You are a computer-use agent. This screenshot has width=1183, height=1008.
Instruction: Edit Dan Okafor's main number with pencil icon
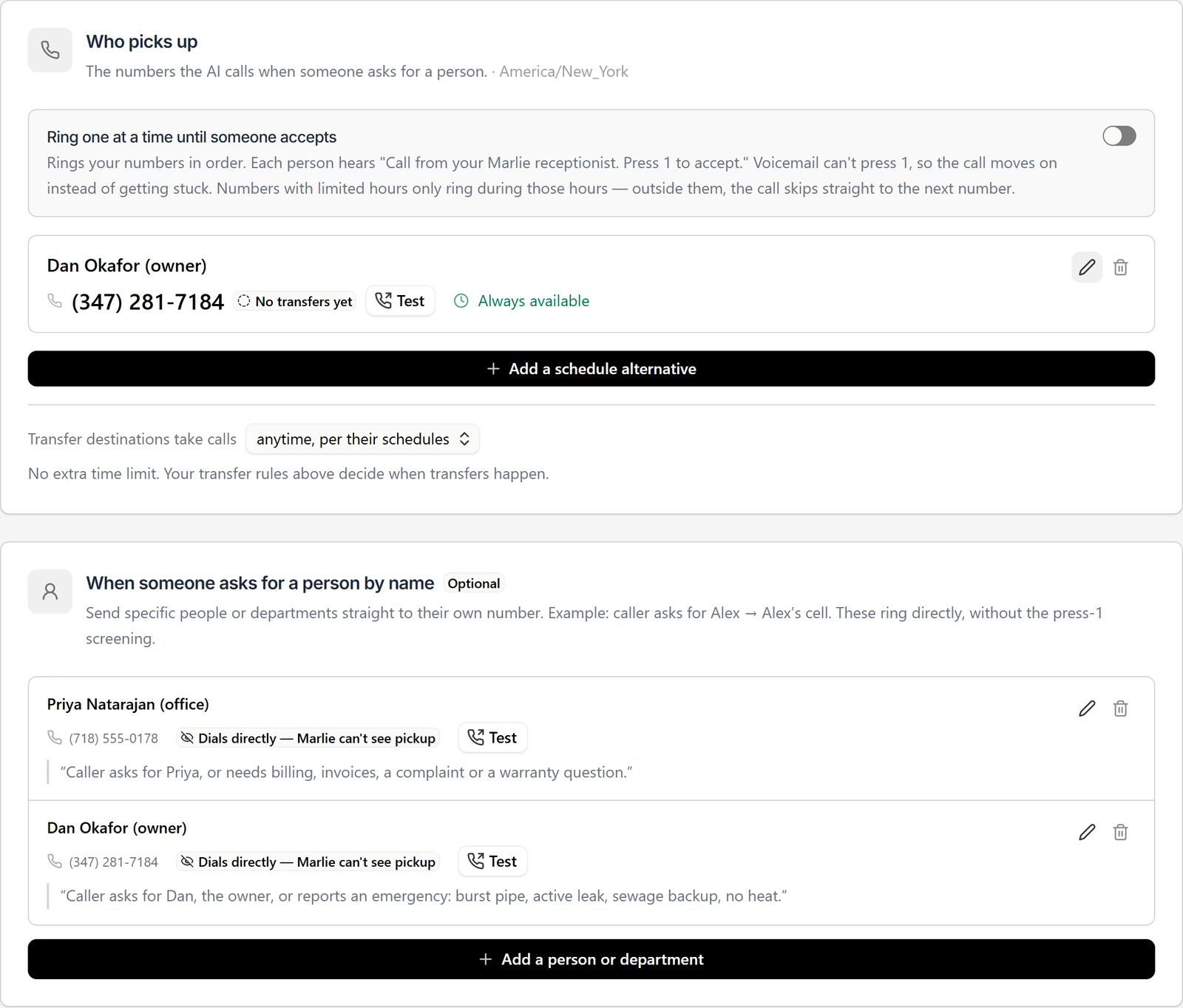(1087, 267)
